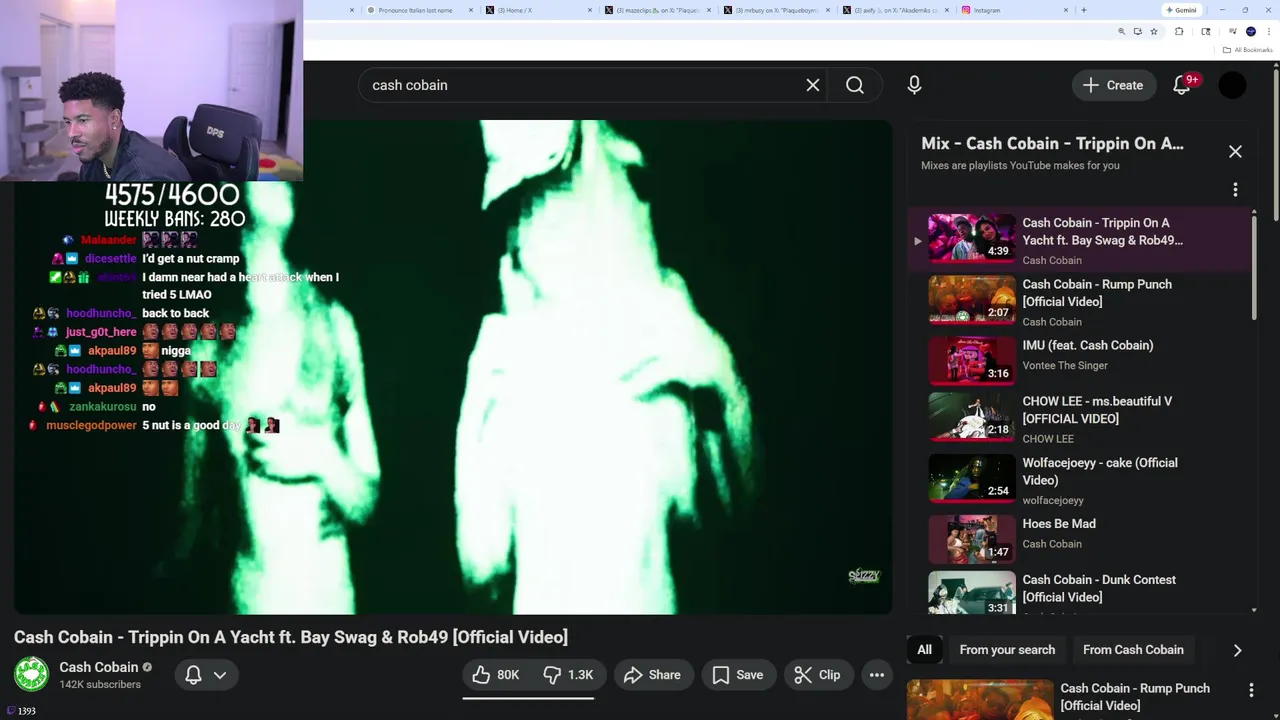Image resolution: width=1280 pixels, height=720 pixels.
Task: Select Rump Punch [Official Video] in the mix
Action: pyautogui.click(x=1080, y=302)
